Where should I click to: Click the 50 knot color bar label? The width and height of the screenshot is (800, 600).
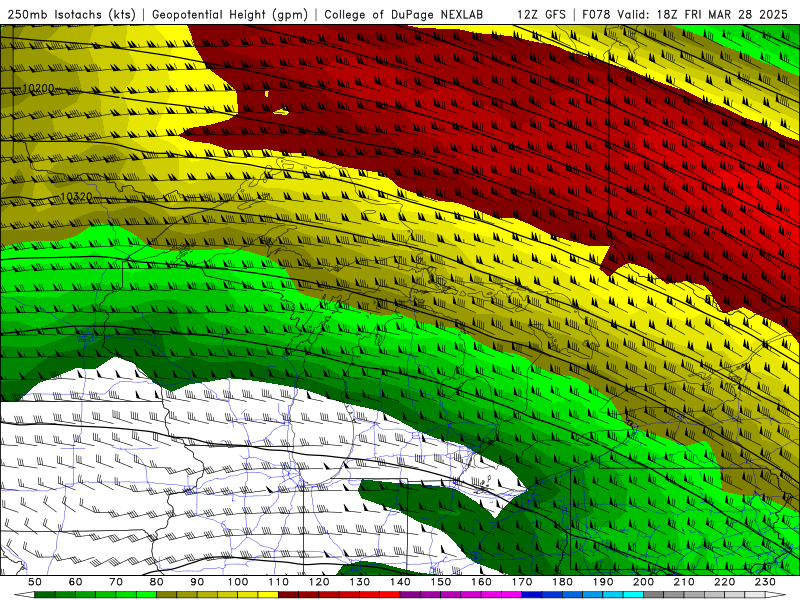click(35, 582)
